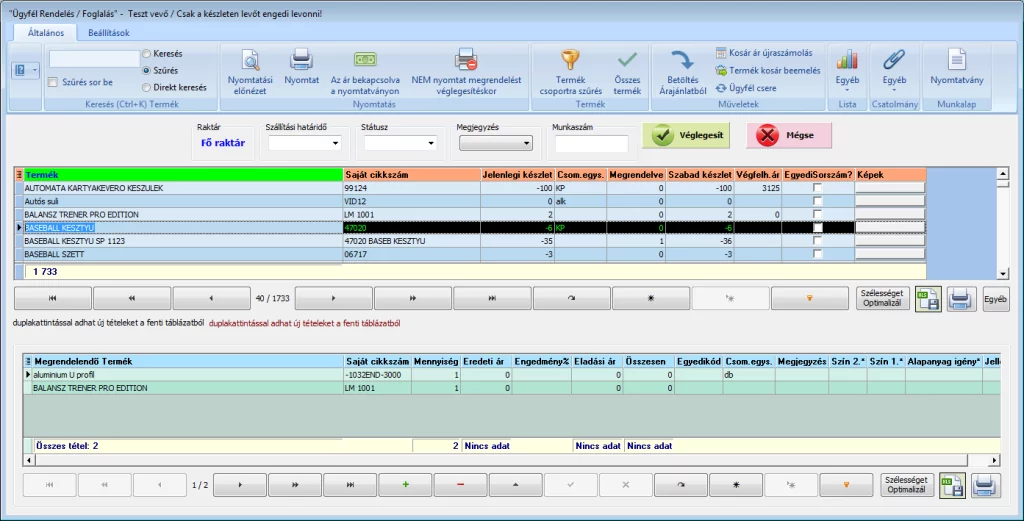Click the help icon in the ribbon

[x=20, y=70]
